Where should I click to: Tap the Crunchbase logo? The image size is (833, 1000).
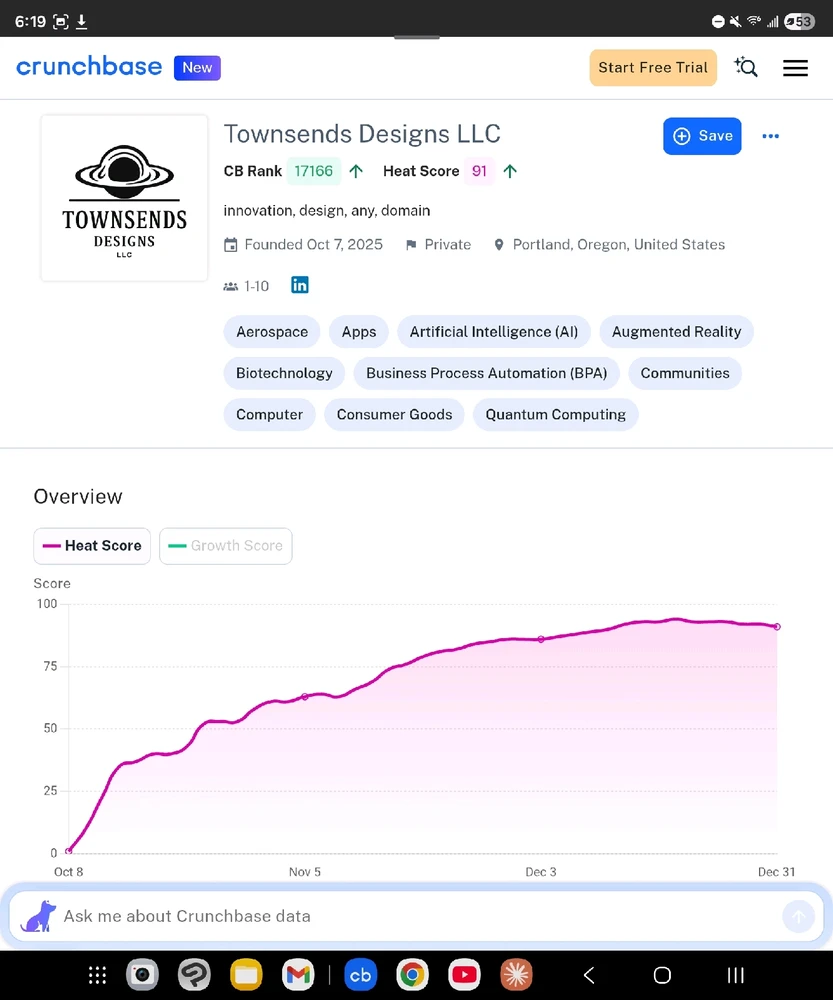coord(89,67)
